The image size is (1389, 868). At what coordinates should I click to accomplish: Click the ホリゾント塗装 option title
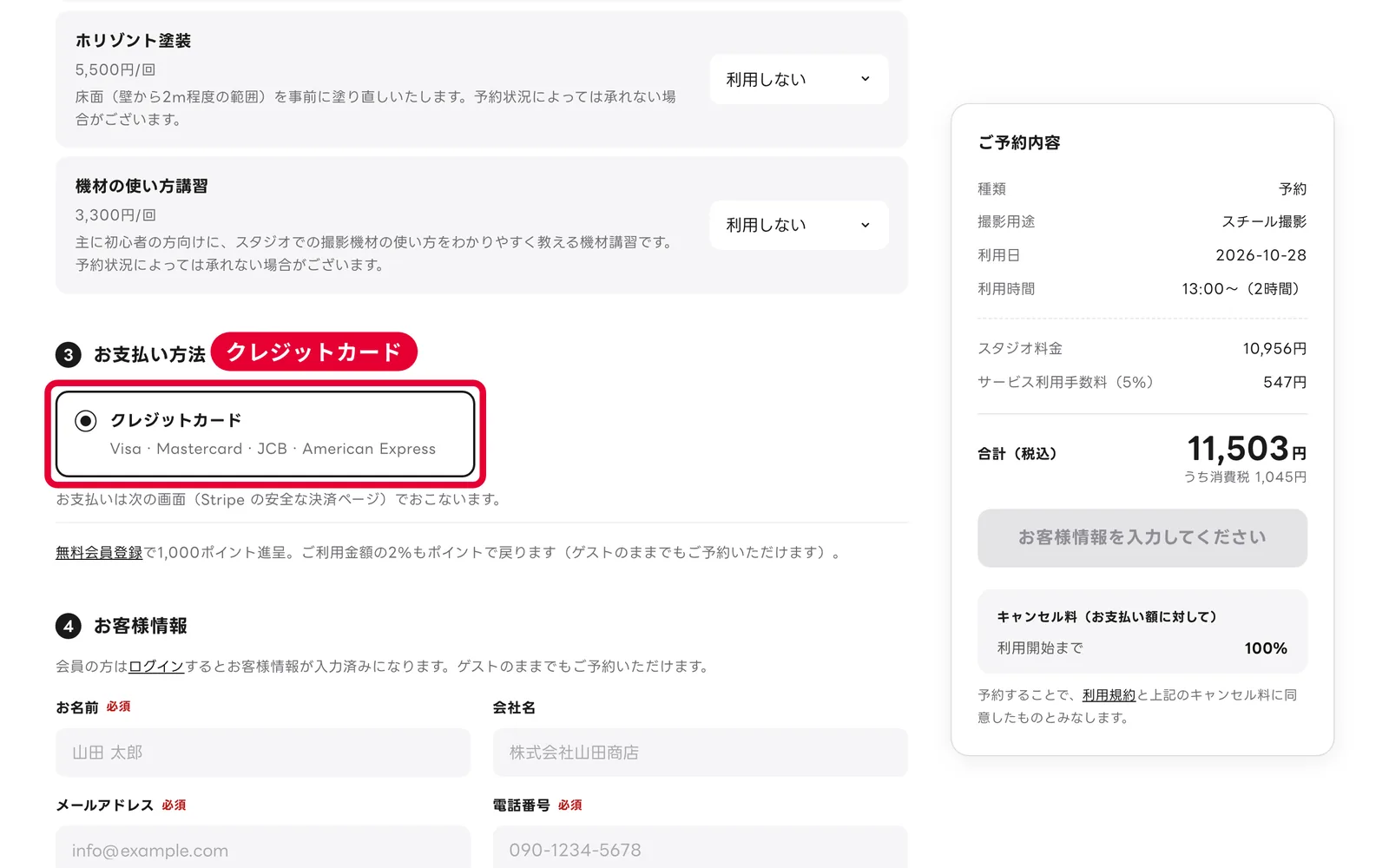pyautogui.click(x=133, y=41)
